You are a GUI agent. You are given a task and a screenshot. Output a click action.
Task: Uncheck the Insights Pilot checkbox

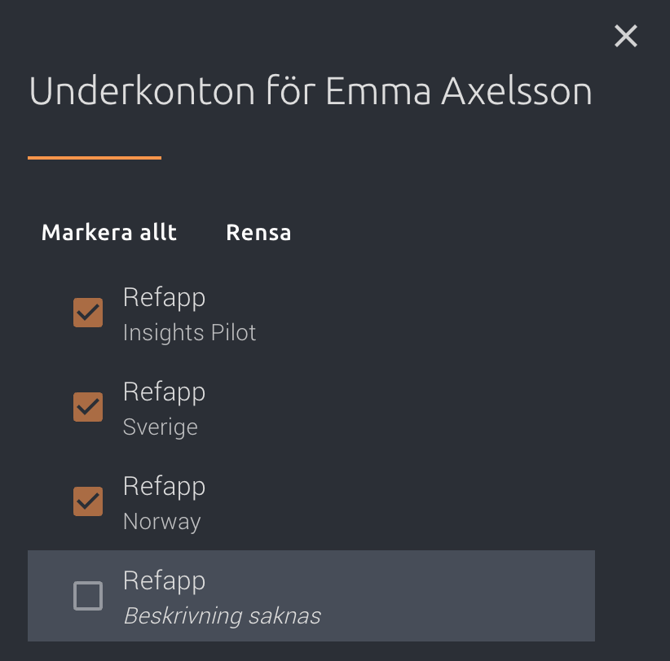[88, 313]
